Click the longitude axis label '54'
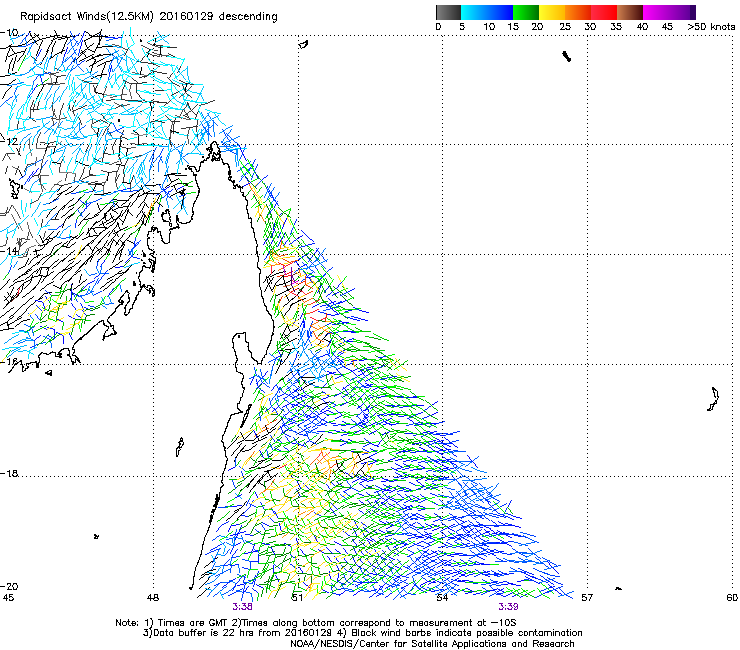This screenshot has width=740, height=650. [442, 598]
